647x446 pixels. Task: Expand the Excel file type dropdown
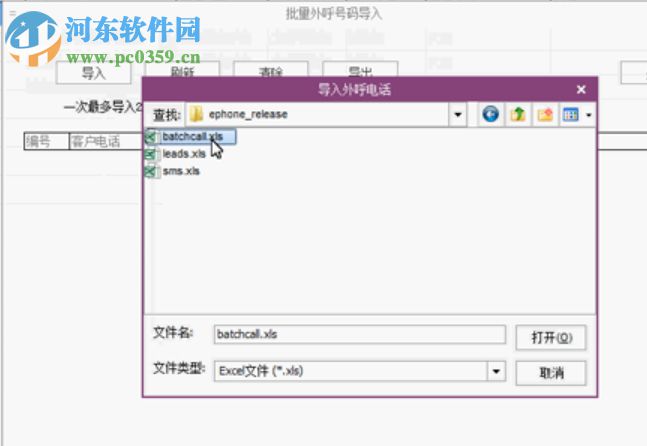pyautogui.click(x=496, y=371)
